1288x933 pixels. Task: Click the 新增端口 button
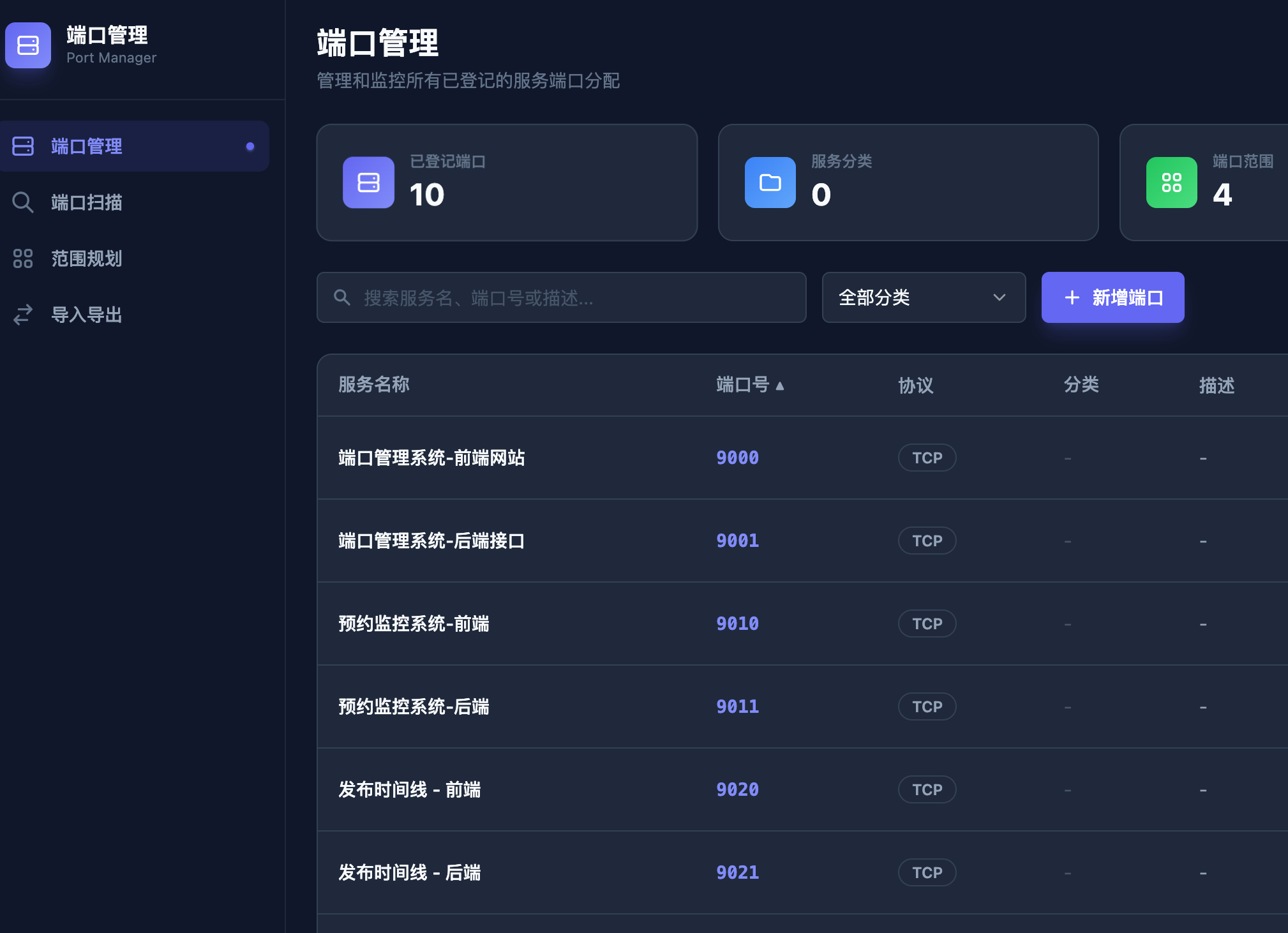[1111, 297]
